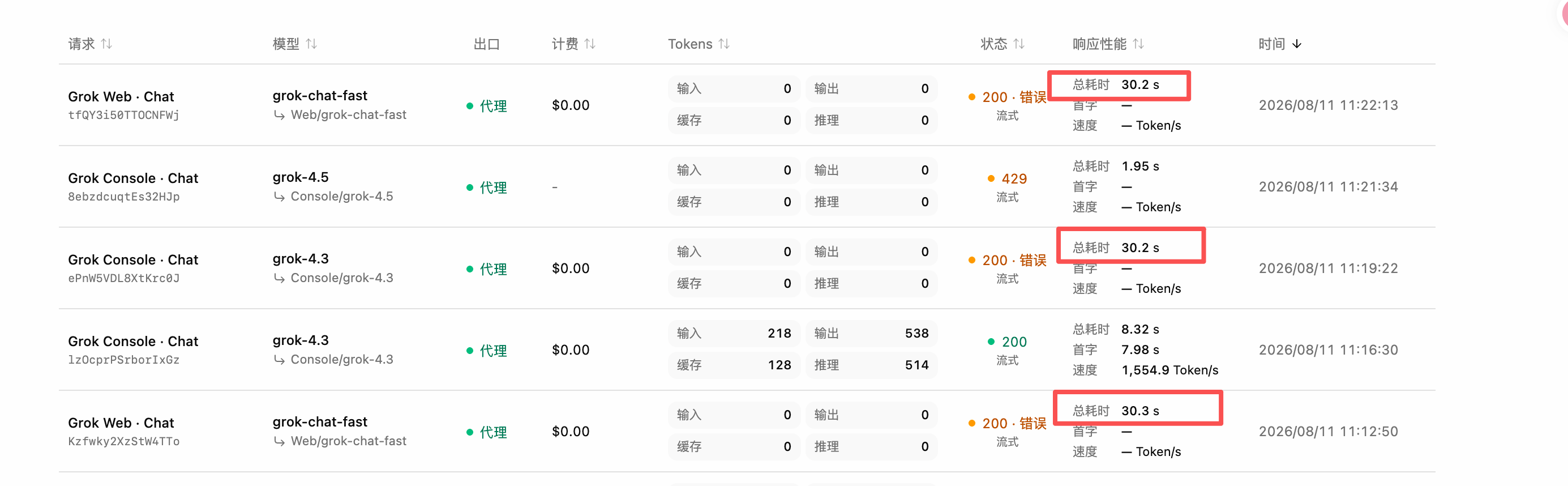The height and width of the screenshot is (486, 1568).
Task: Click the sort icon beside 计费 header
Action: [590, 44]
